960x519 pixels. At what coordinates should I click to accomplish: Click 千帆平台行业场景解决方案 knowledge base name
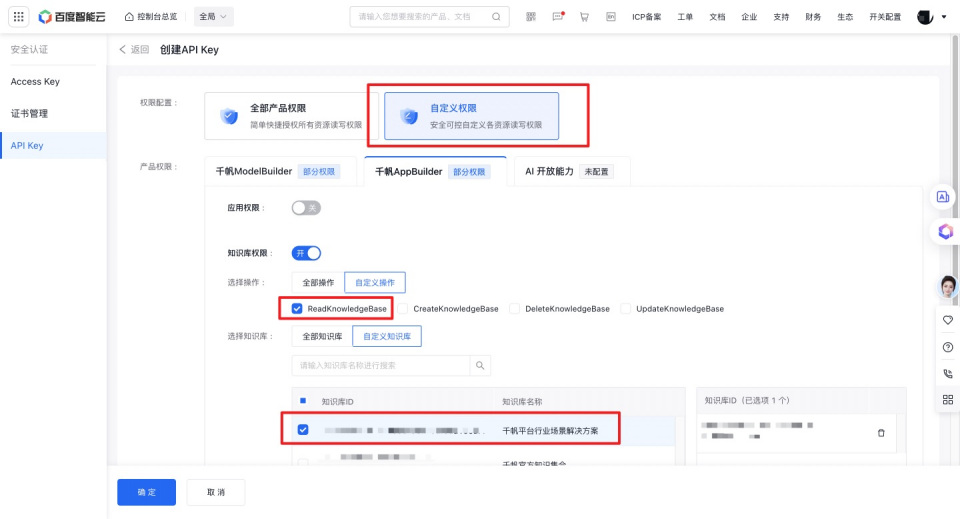pyautogui.click(x=550, y=431)
